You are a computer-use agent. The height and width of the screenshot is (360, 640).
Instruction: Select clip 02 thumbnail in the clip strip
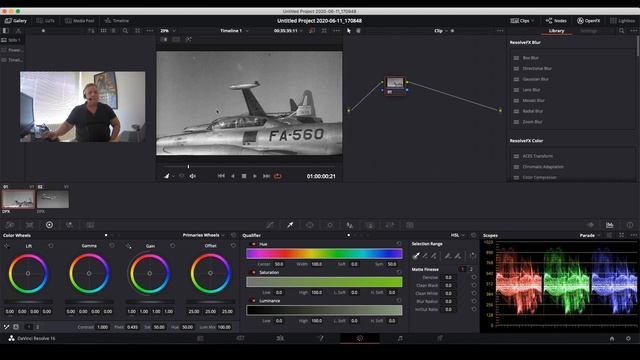(x=53, y=199)
